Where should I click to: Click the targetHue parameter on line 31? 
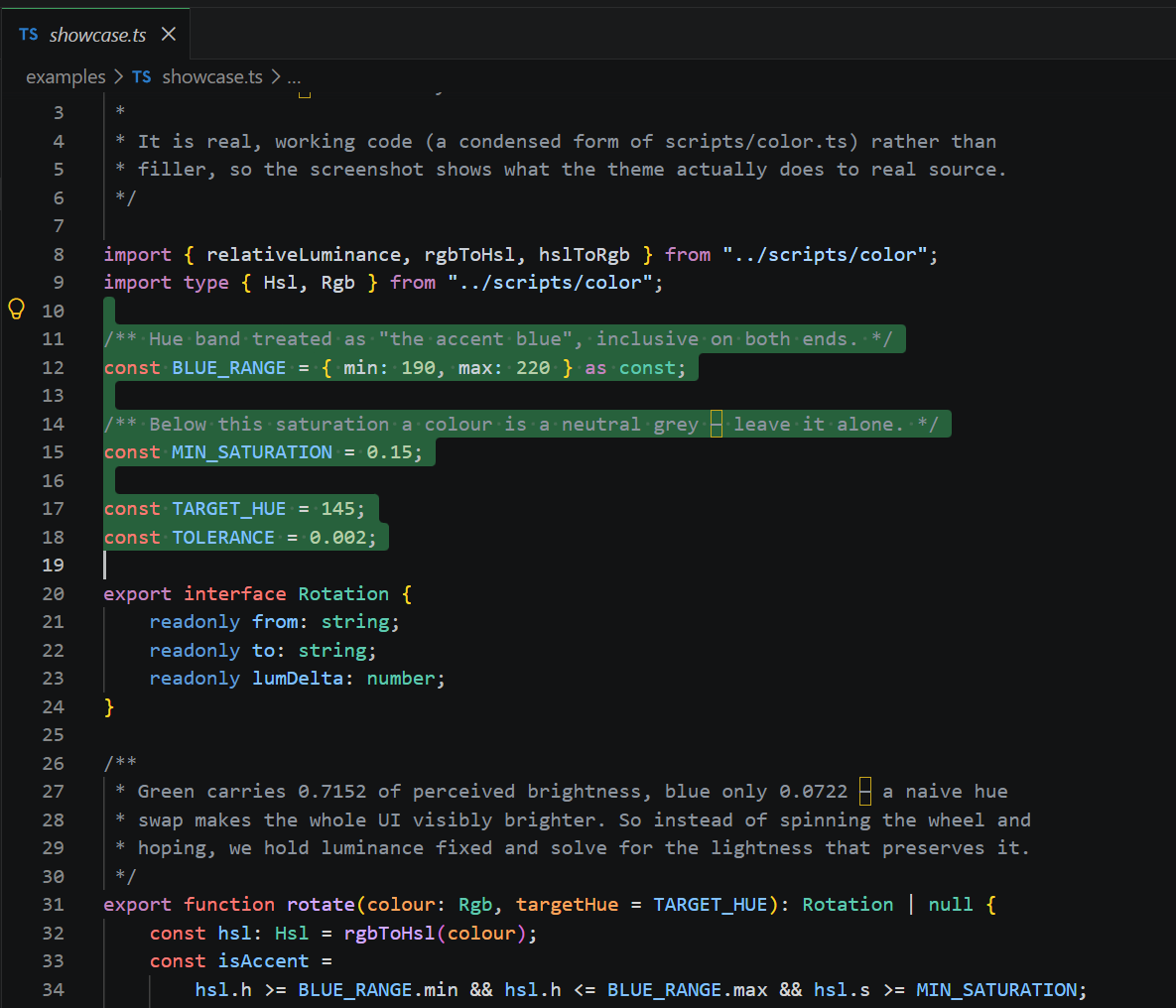click(x=567, y=905)
